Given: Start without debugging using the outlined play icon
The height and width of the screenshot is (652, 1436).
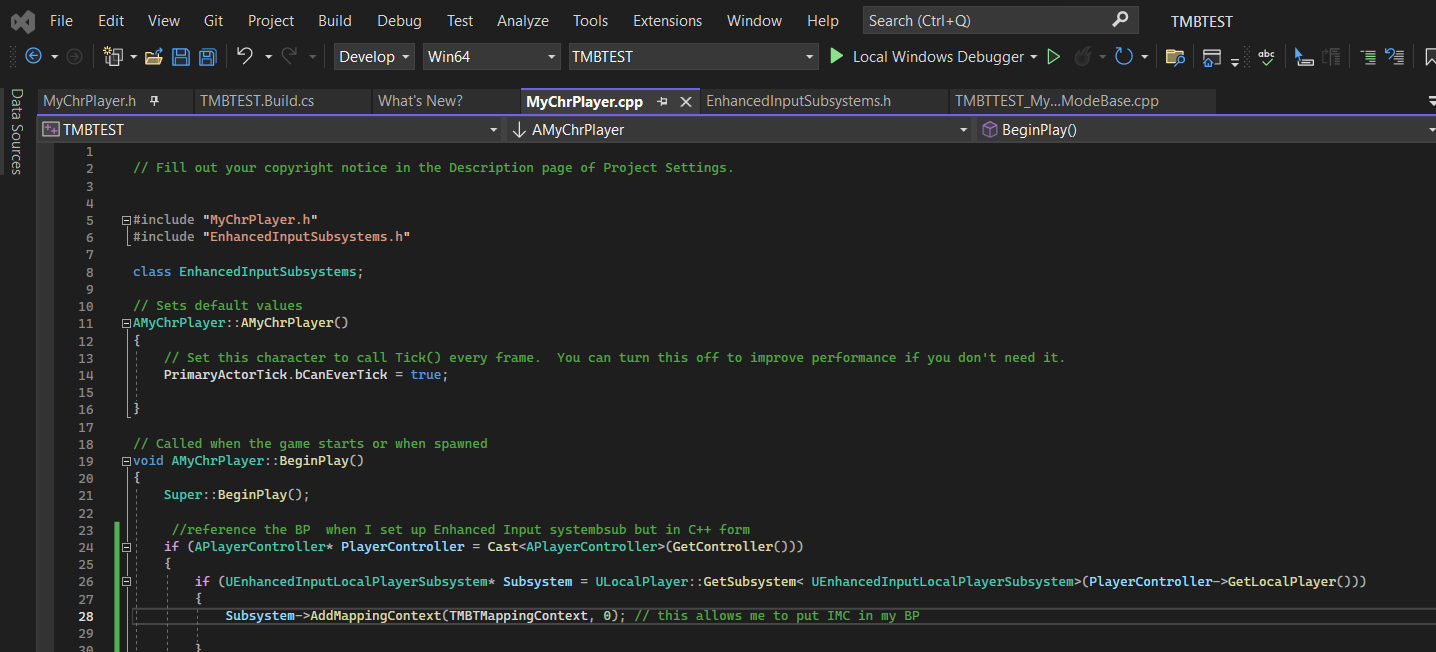Looking at the screenshot, I should pos(1053,57).
